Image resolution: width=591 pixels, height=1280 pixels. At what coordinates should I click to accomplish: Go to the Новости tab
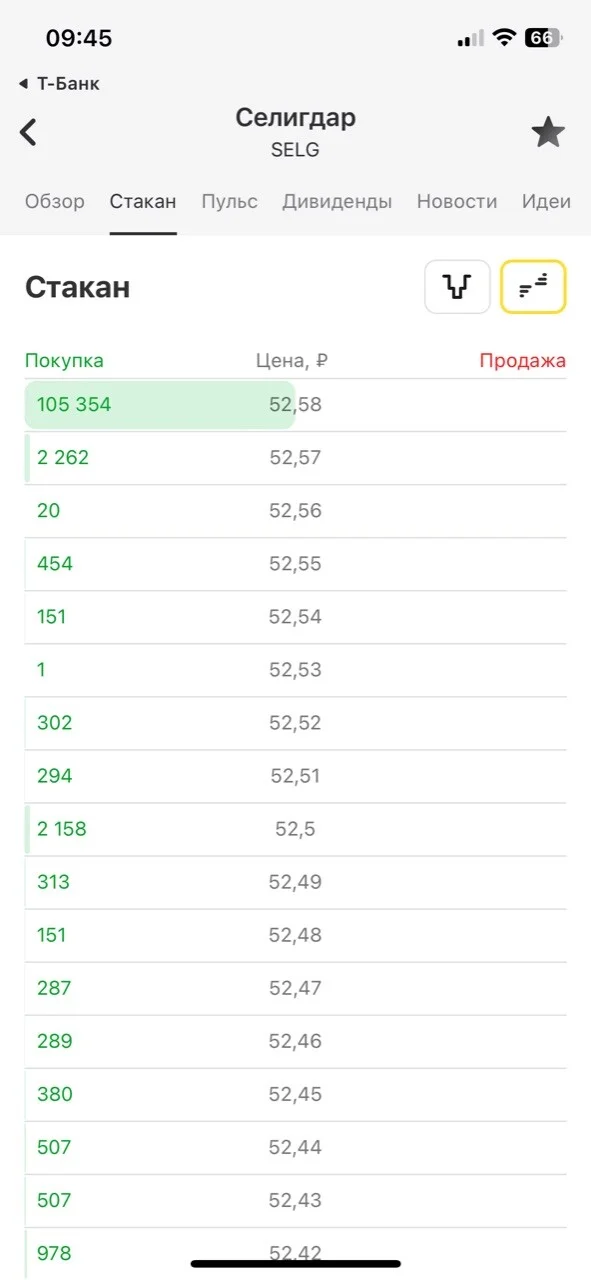[457, 201]
